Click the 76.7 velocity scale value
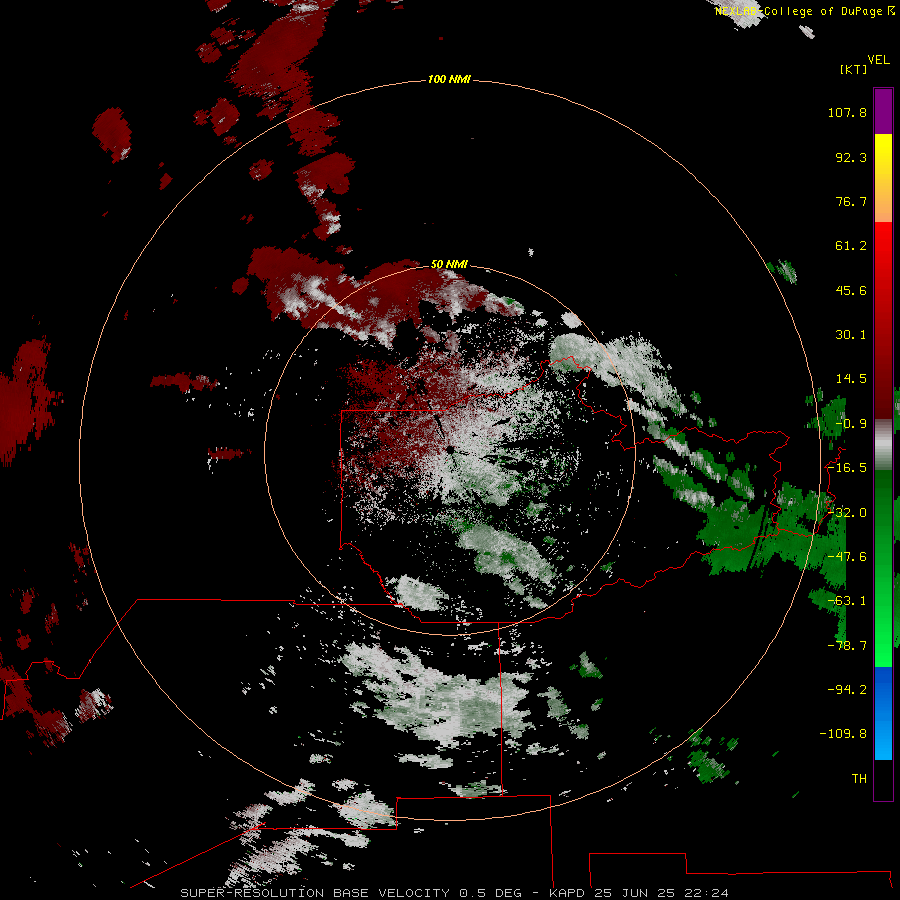Screen dimensions: 900x900 tap(851, 201)
